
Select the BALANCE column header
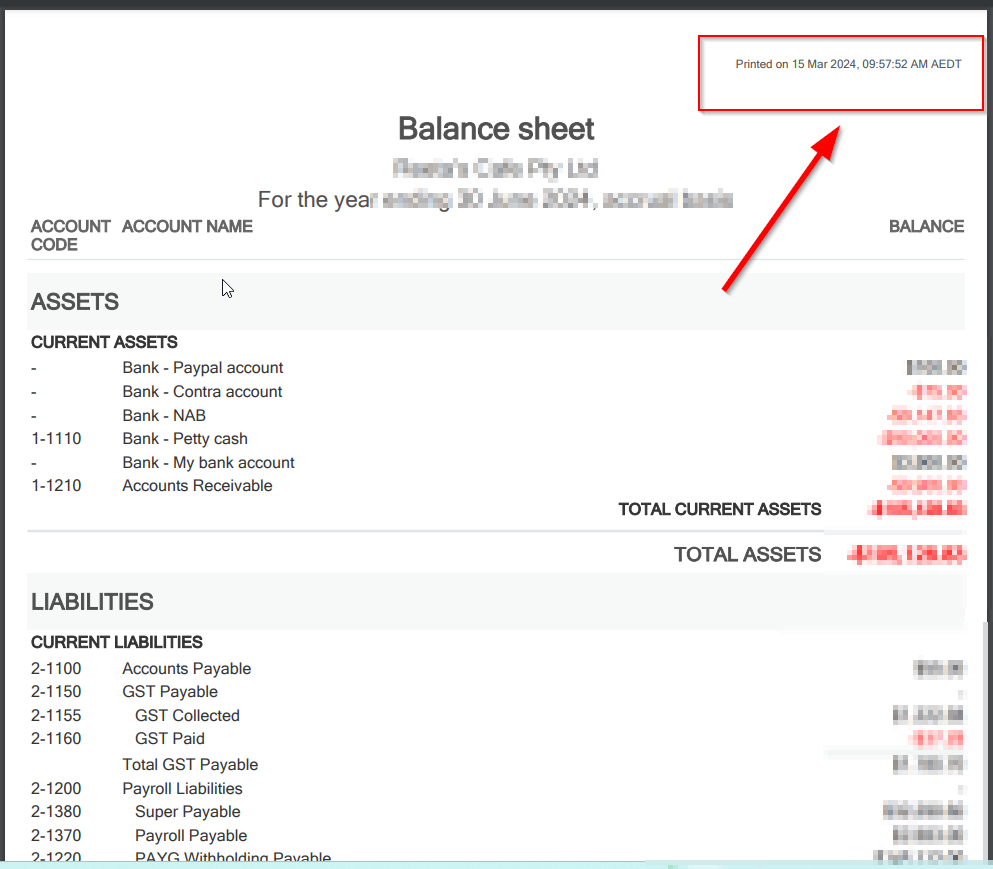(x=926, y=226)
